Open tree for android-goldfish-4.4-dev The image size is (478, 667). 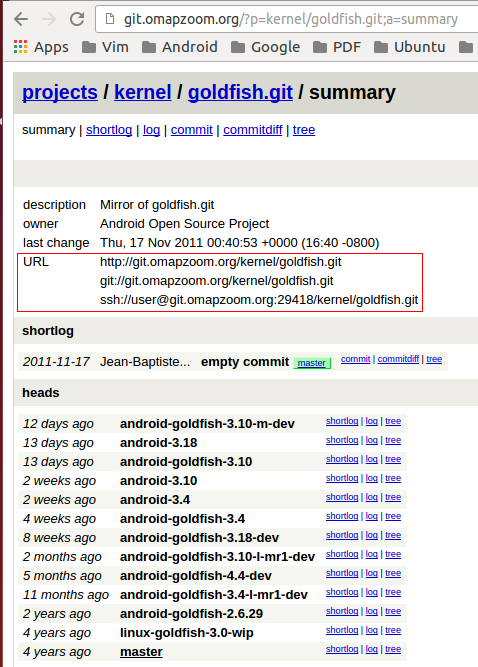click(393, 573)
